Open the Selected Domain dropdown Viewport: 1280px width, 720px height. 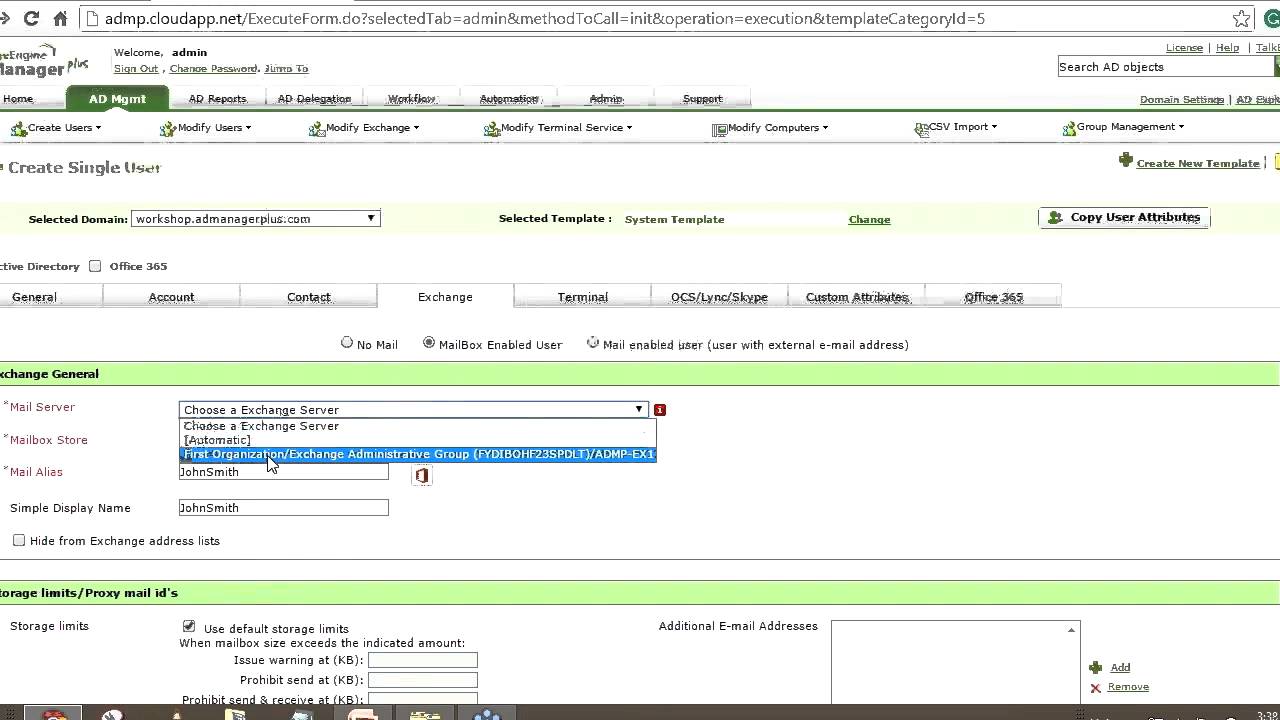255,218
